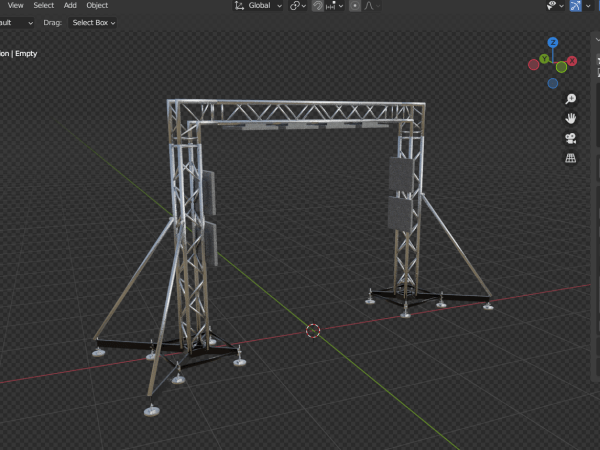Click the top horizontal truss beam
Viewport: 600px width, 450px height.
point(297,112)
